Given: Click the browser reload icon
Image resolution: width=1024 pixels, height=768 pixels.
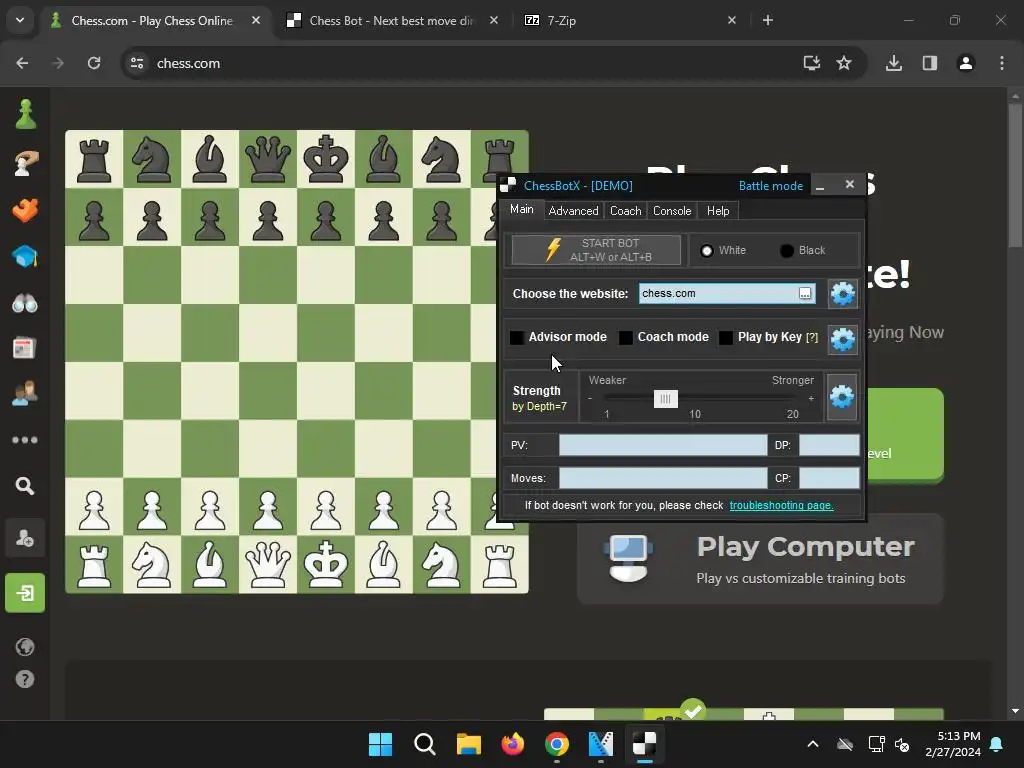Looking at the screenshot, I should click(x=94, y=63).
